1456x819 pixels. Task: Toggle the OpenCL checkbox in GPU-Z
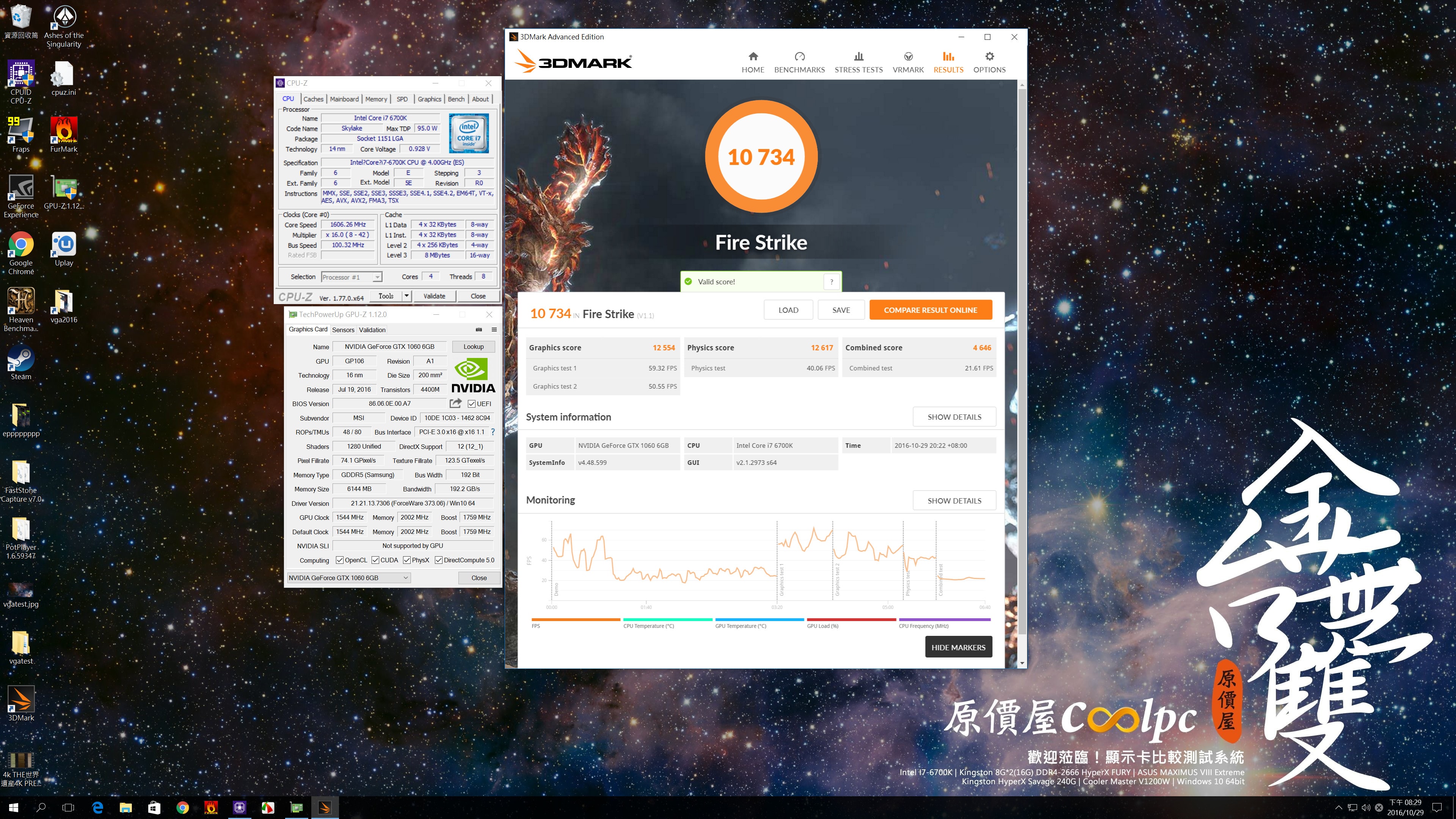[x=339, y=560]
